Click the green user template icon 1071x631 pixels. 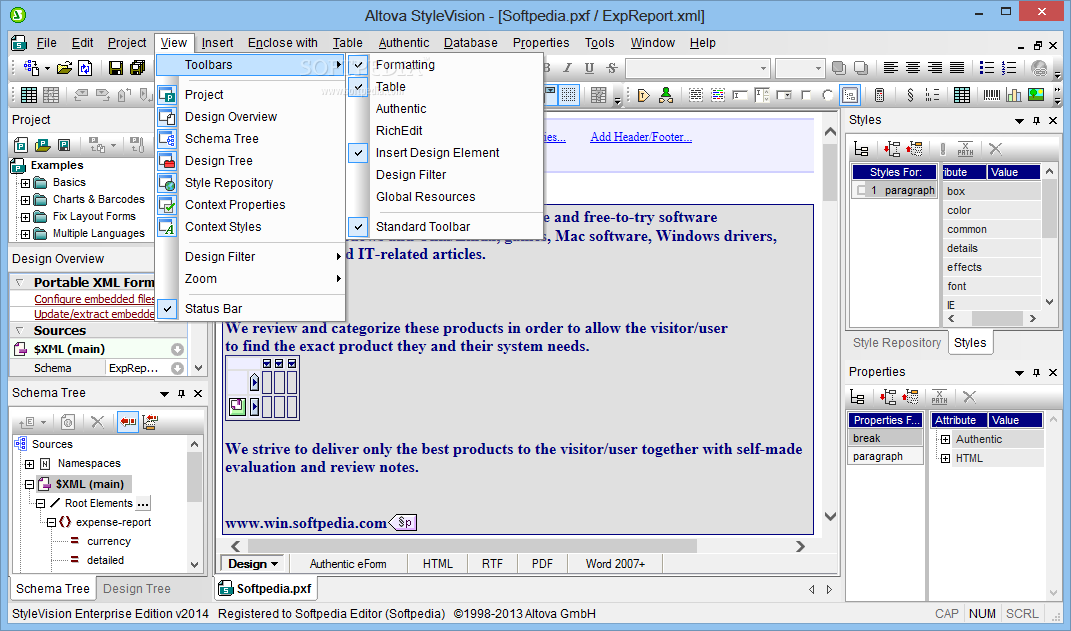coord(665,95)
